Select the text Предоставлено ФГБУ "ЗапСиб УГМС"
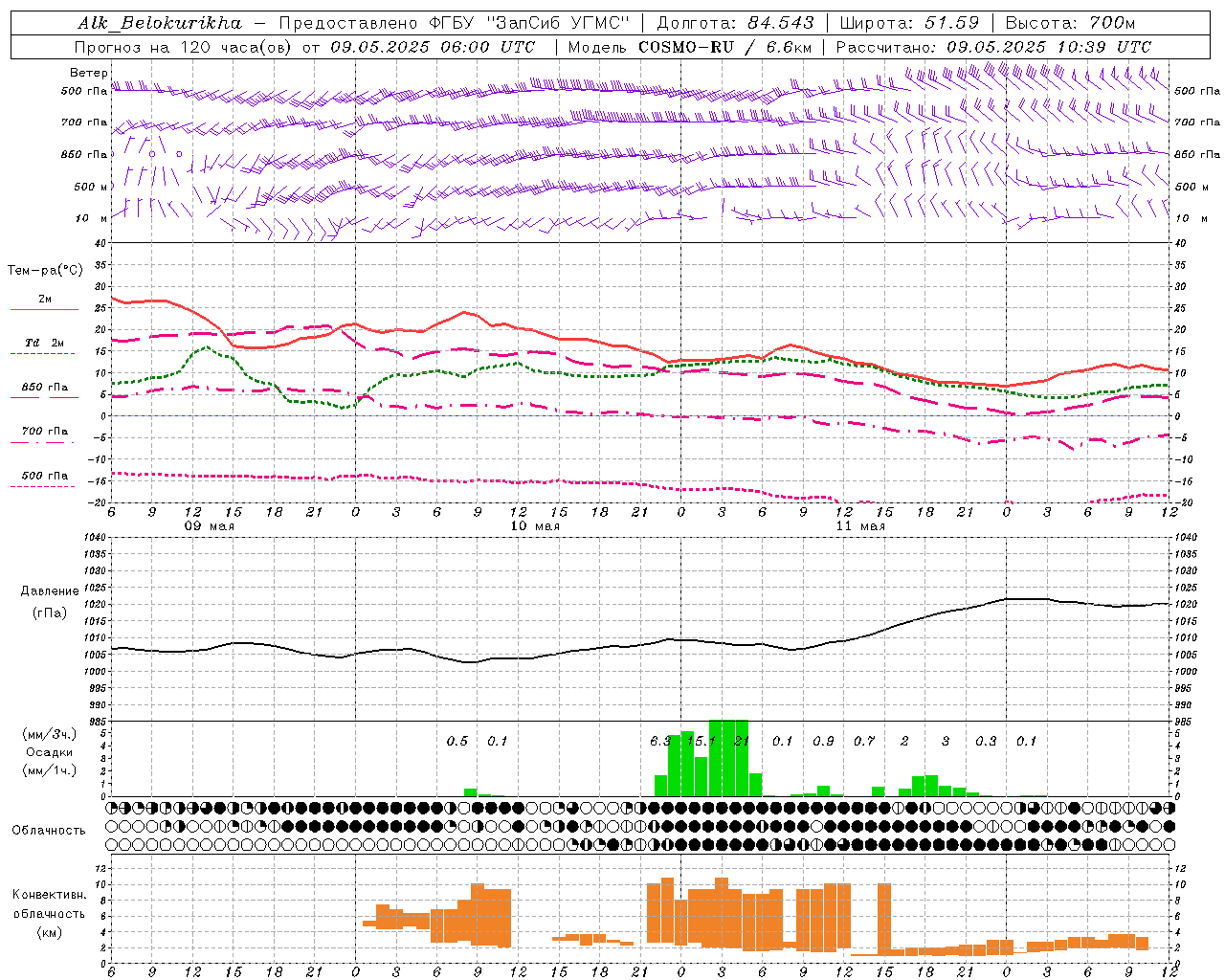Viewport: 1225px width, 980px height. click(x=455, y=23)
